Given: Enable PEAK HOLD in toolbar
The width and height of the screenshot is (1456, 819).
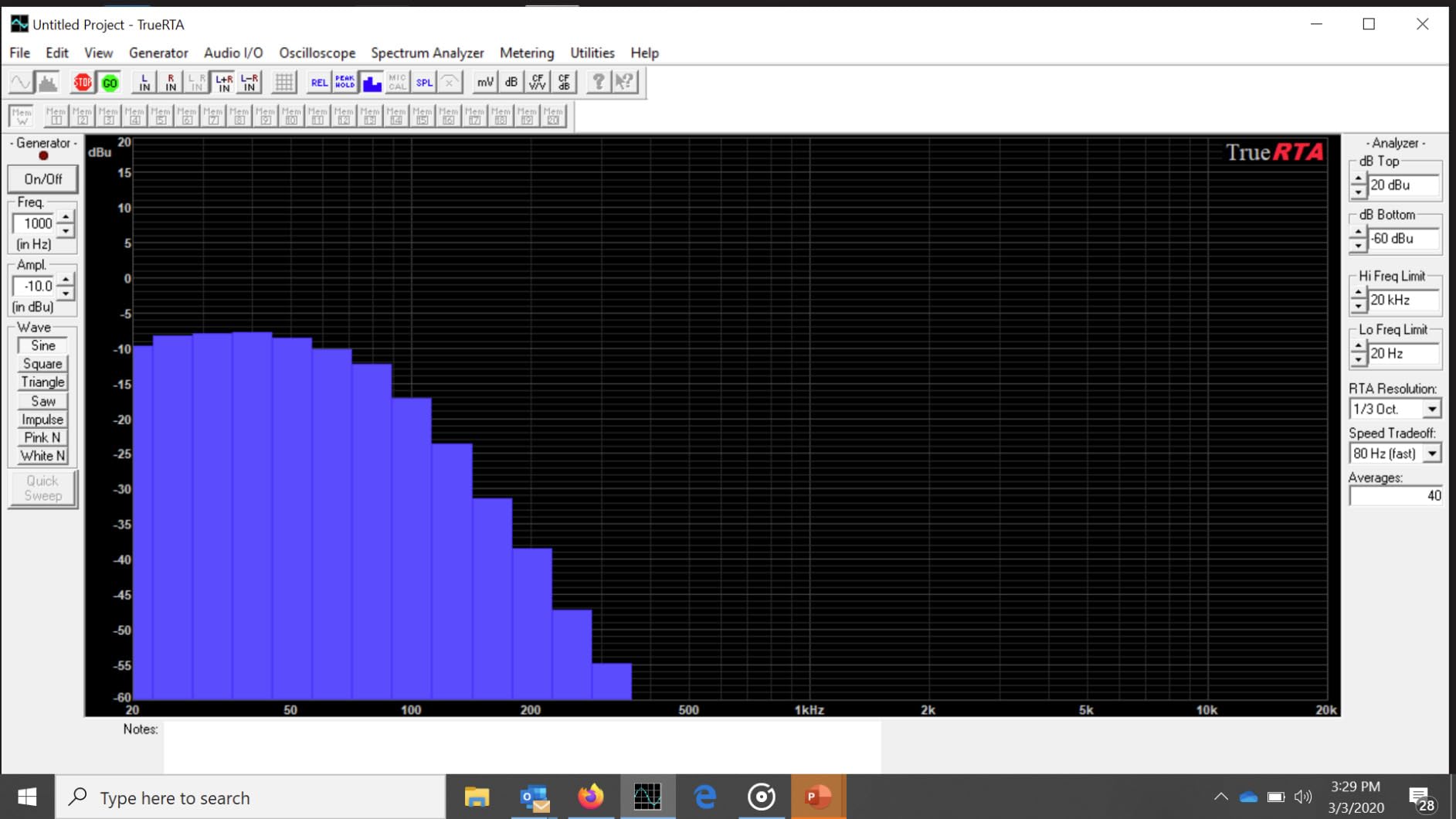Looking at the screenshot, I should [x=344, y=82].
